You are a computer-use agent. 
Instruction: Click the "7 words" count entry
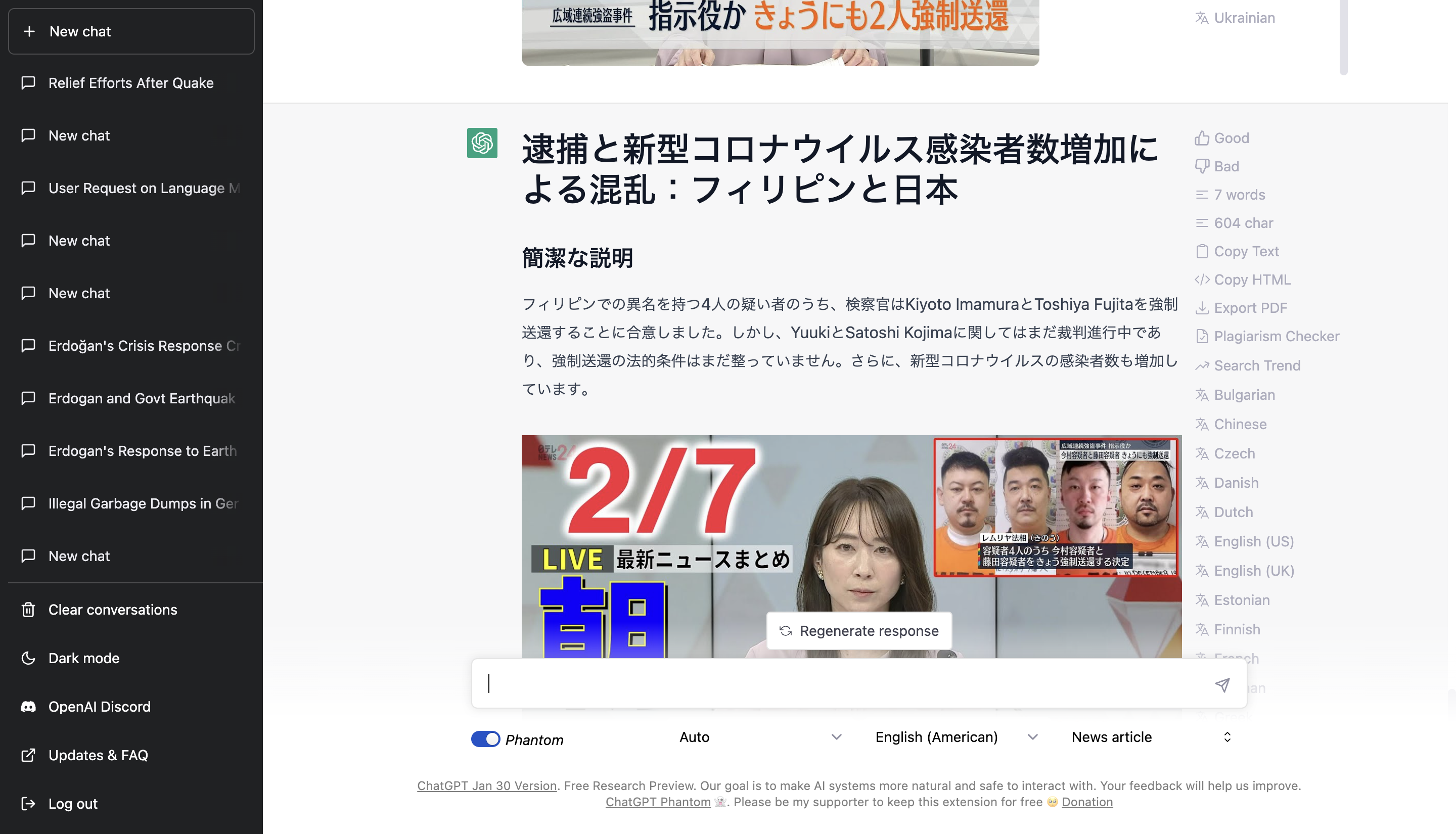coord(1230,195)
